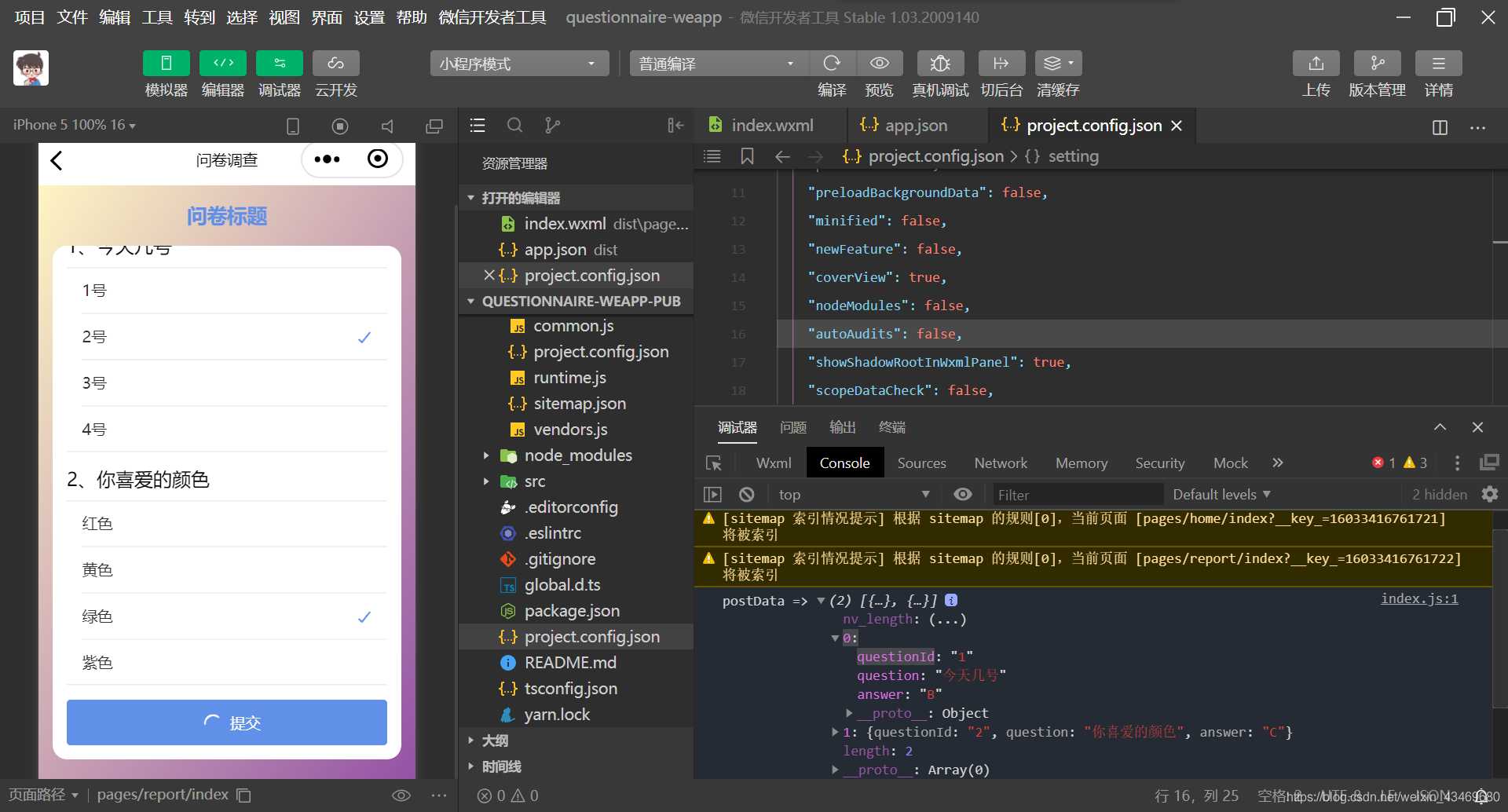Open console settings gear
This screenshot has height=812, width=1508.
(x=1490, y=494)
